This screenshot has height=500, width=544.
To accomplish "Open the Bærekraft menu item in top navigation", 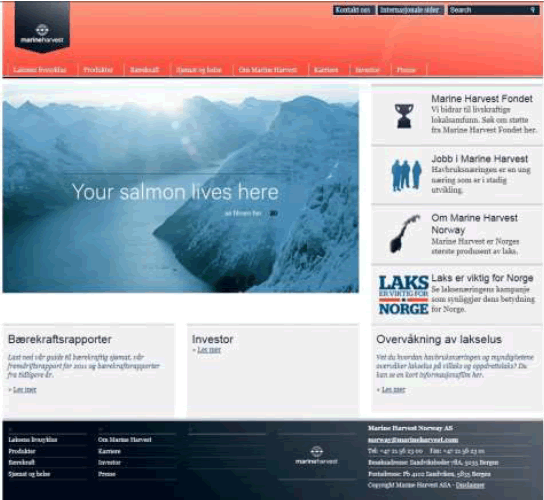I will (x=145, y=70).
